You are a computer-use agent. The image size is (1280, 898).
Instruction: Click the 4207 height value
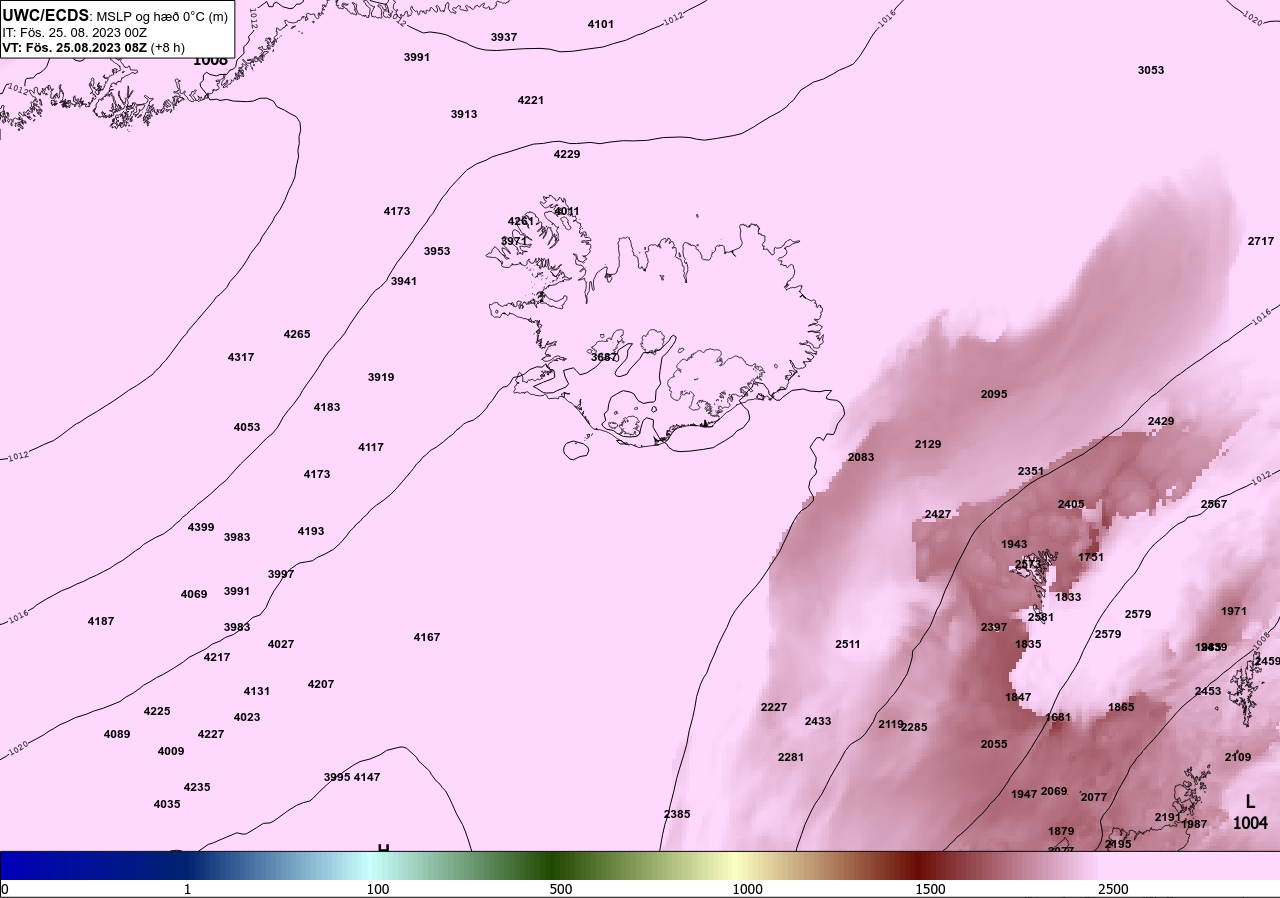point(321,684)
